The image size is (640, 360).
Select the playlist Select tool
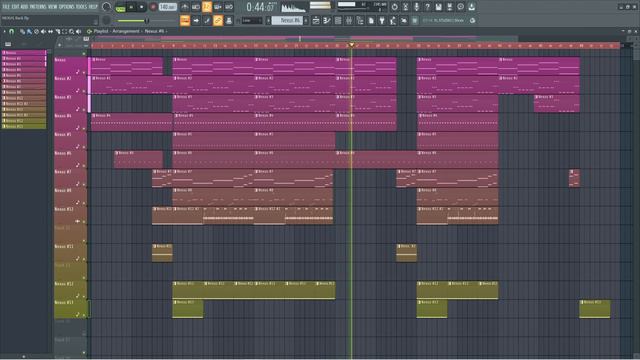click(64, 31)
